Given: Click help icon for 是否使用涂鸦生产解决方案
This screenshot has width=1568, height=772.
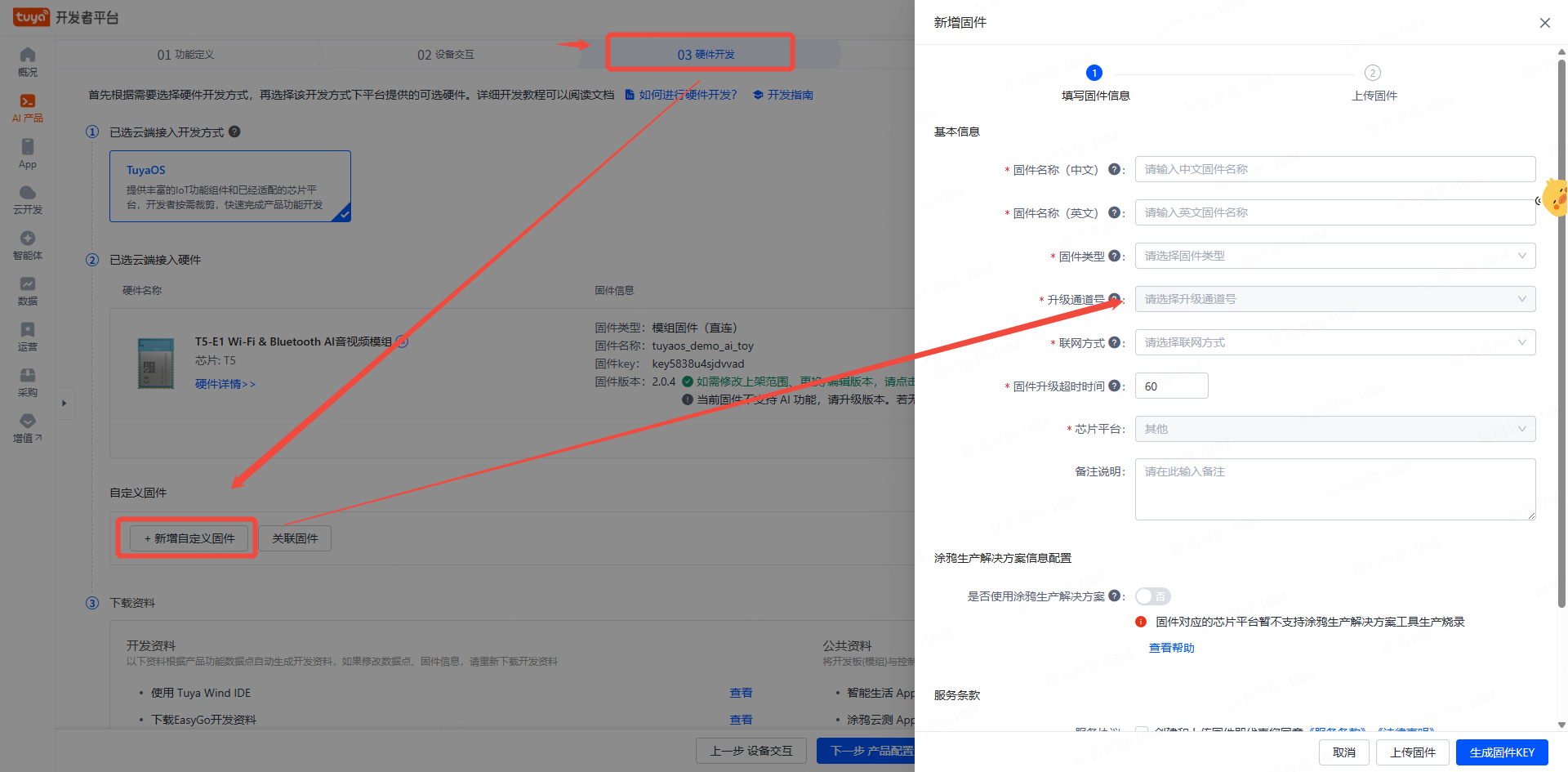Looking at the screenshot, I should [x=1114, y=596].
